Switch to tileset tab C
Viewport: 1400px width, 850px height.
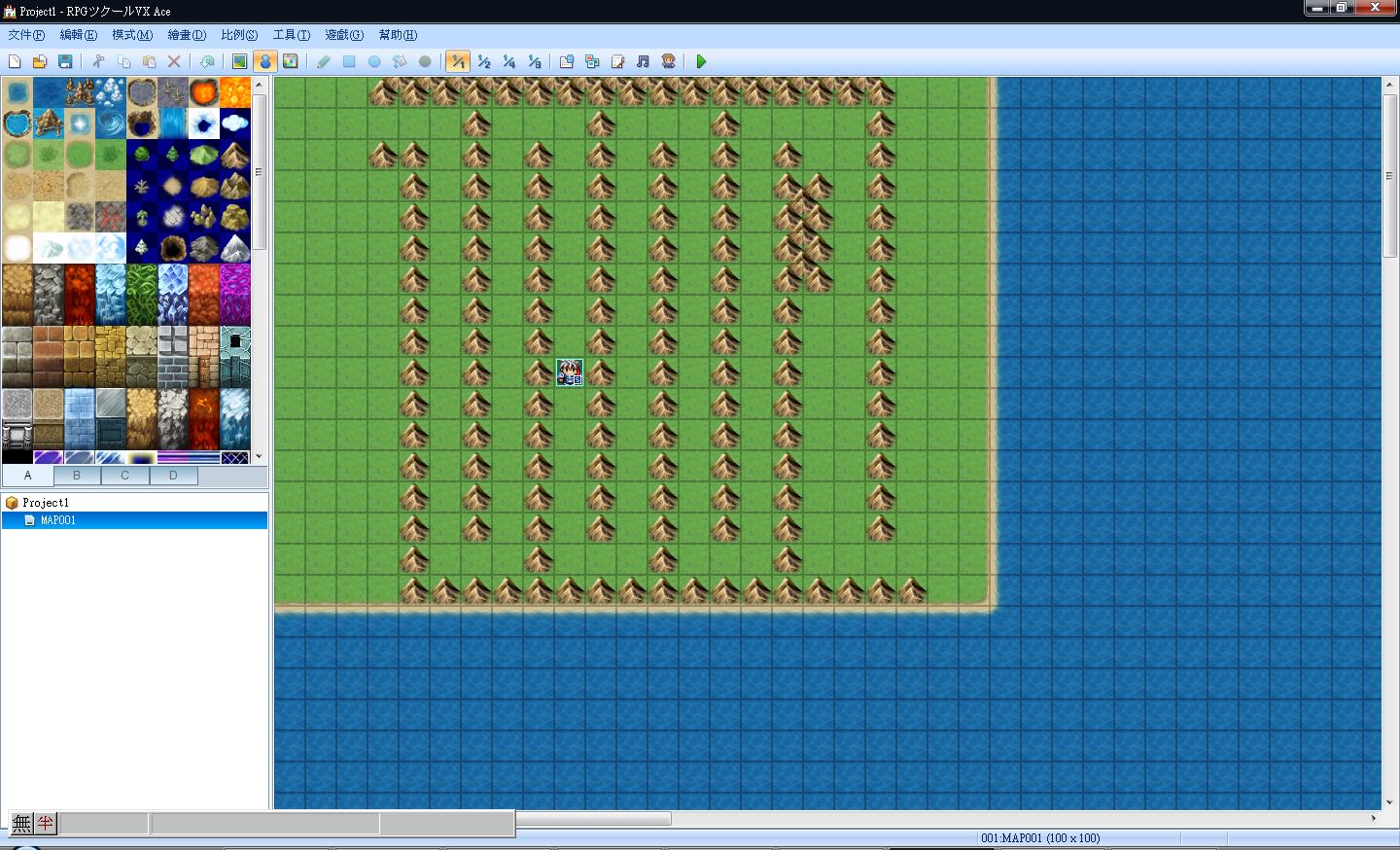[x=124, y=476]
